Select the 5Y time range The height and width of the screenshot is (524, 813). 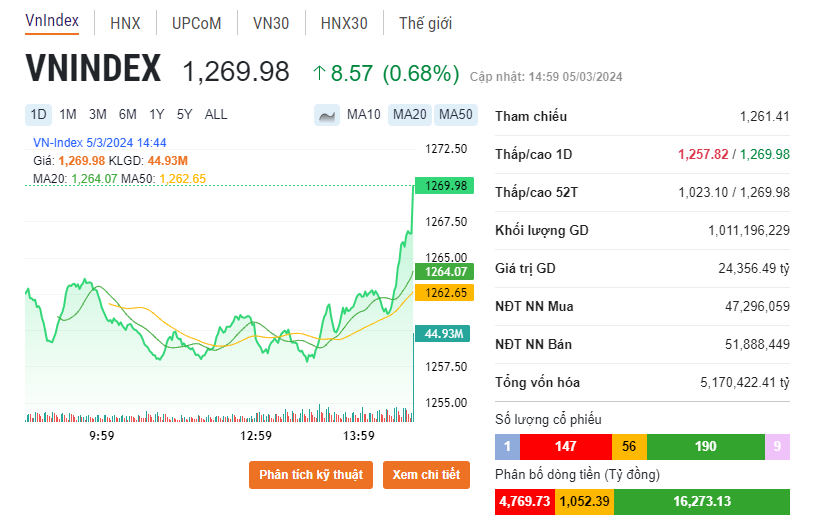point(185,115)
